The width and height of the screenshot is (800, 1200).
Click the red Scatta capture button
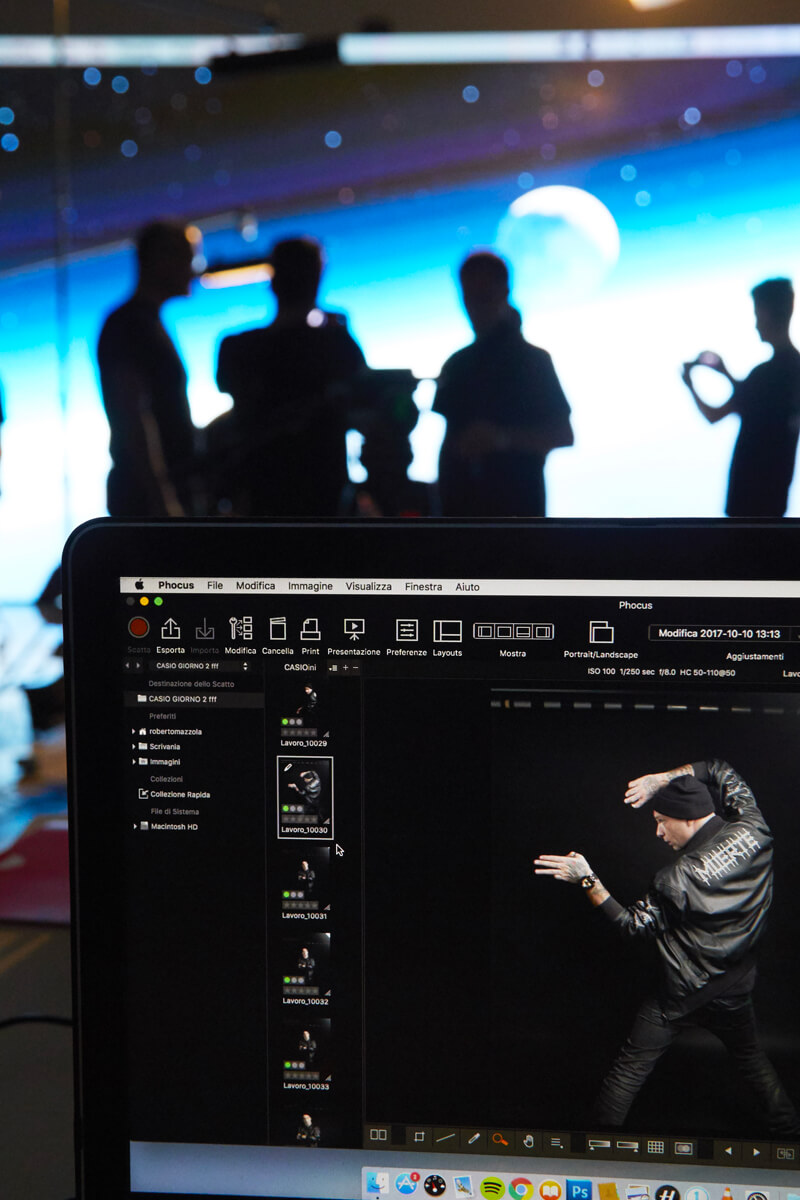tap(139, 628)
